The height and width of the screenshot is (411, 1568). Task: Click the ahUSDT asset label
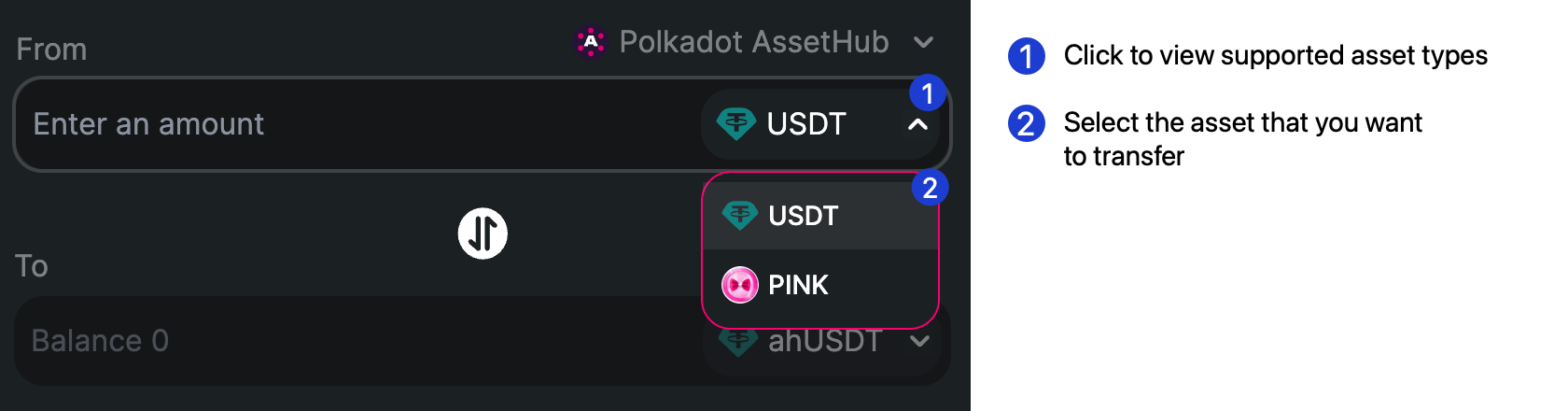tap(825, 342)
